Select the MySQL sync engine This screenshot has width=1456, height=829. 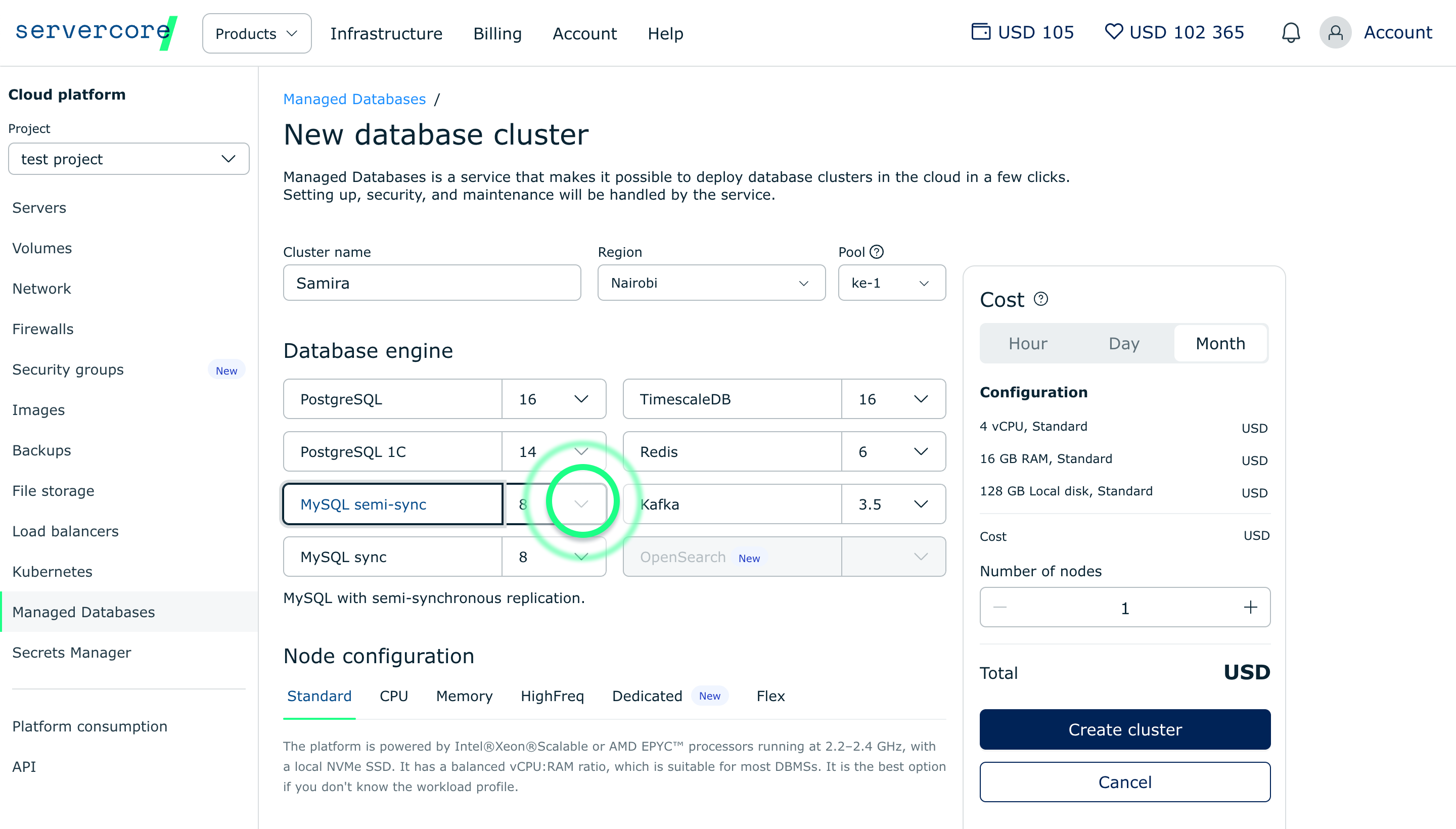(393, 557)
